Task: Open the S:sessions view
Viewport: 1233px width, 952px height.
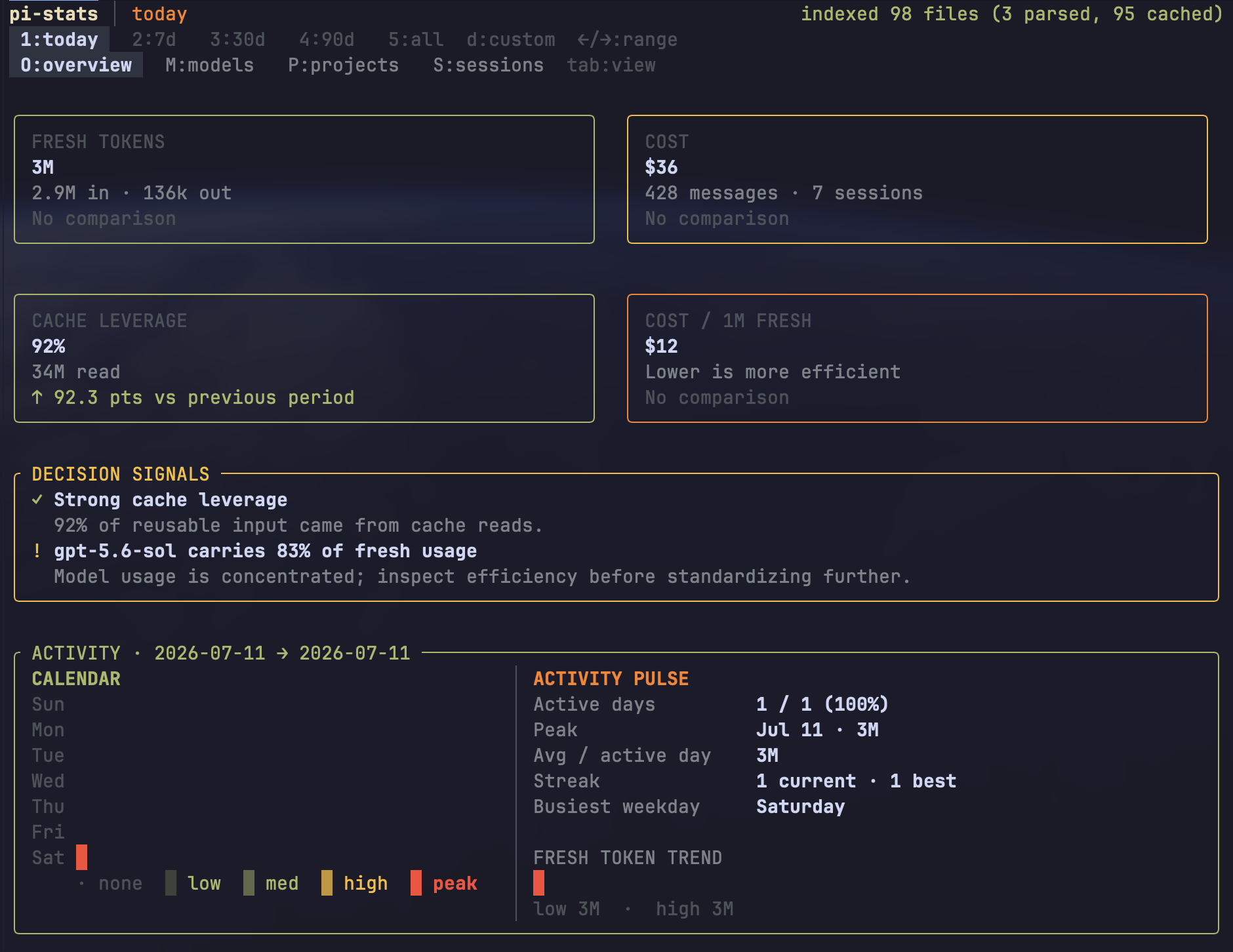Action: coord(489,65)
